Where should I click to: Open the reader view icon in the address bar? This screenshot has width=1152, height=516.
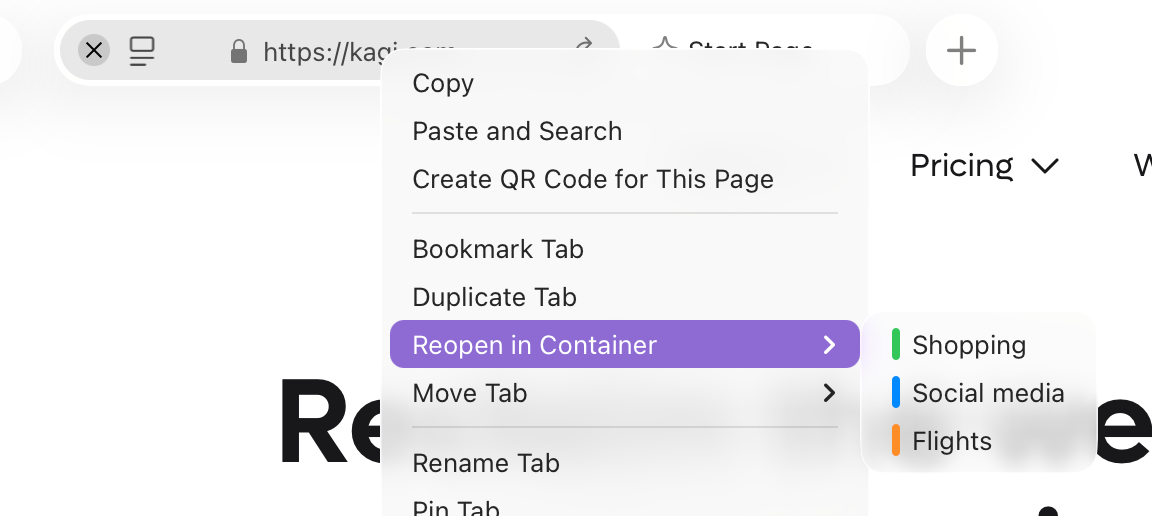[142, 51]
